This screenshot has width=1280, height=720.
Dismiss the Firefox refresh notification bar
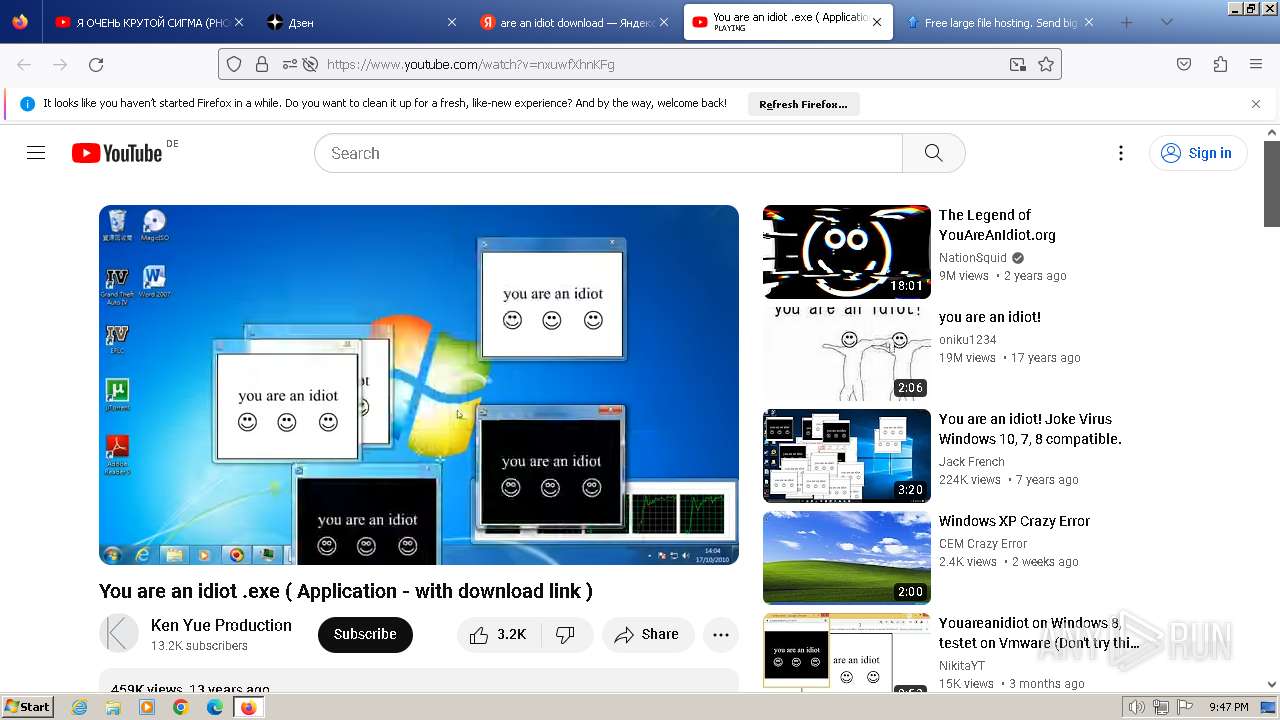click(x=1256, y=104)
